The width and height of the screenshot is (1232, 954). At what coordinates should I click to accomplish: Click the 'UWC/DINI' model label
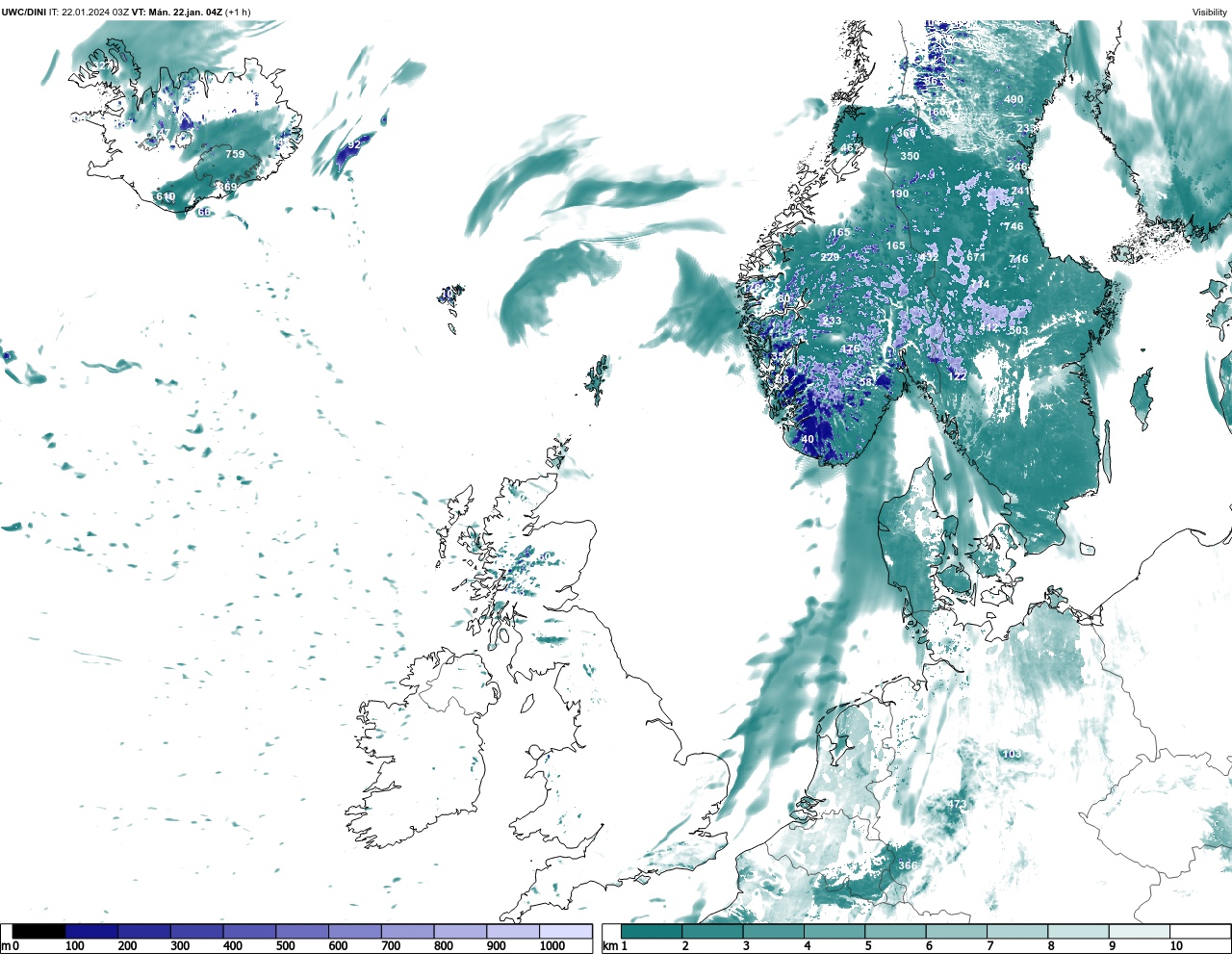24,12
